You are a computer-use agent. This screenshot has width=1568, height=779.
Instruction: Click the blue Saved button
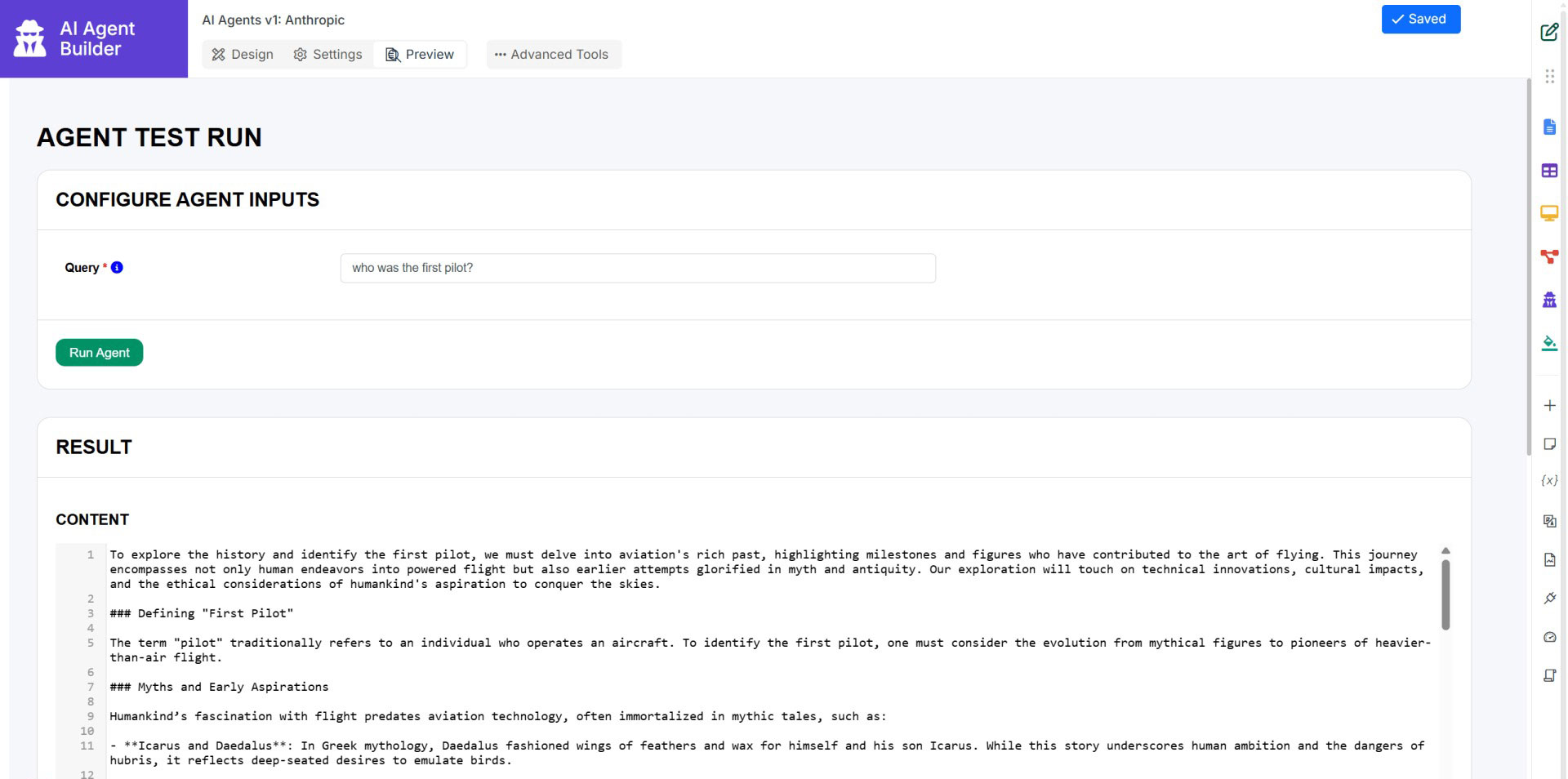(1420, 20)
